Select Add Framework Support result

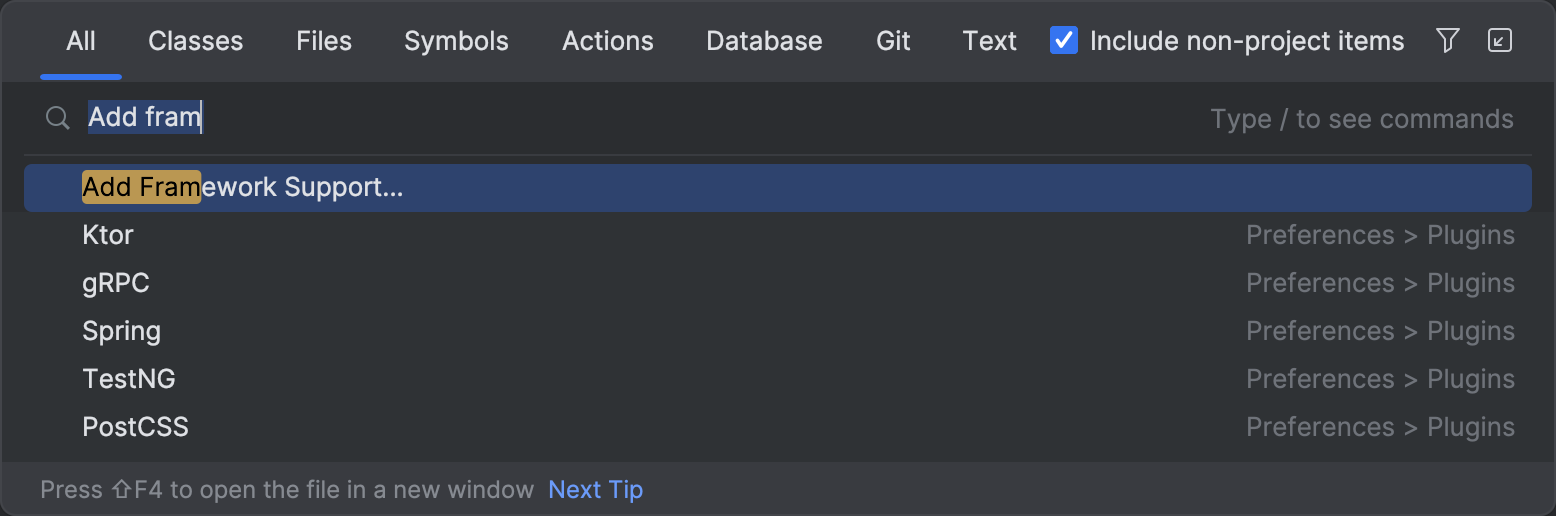click(243, 187)
